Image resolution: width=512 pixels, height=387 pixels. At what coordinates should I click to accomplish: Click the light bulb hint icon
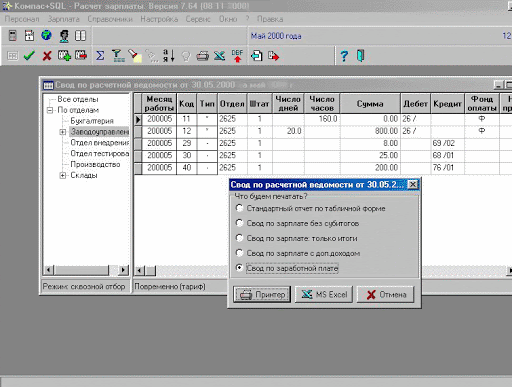tap(186, 56)
